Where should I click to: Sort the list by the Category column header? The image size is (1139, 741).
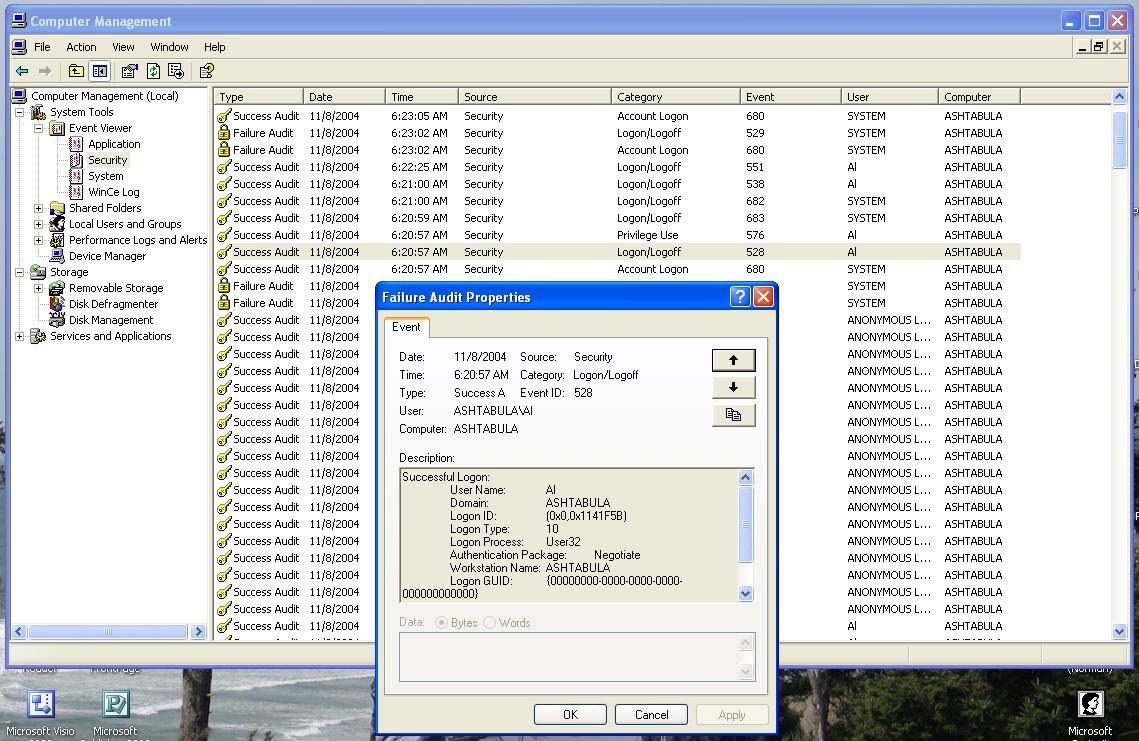point(676,97)
